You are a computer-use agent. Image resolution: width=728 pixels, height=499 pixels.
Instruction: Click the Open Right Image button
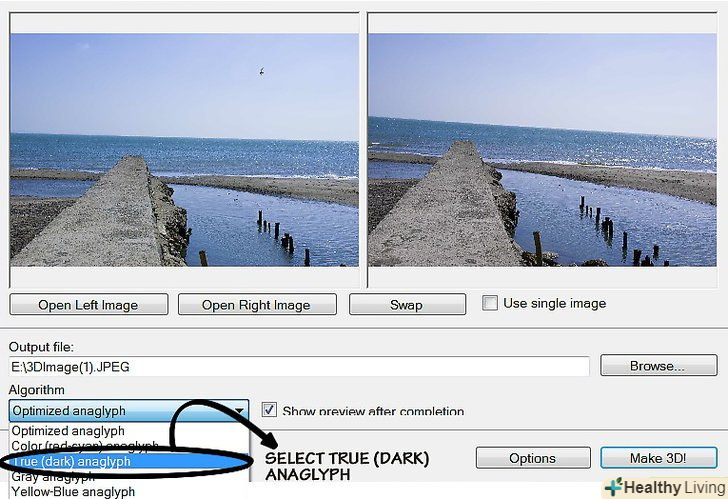257,305
